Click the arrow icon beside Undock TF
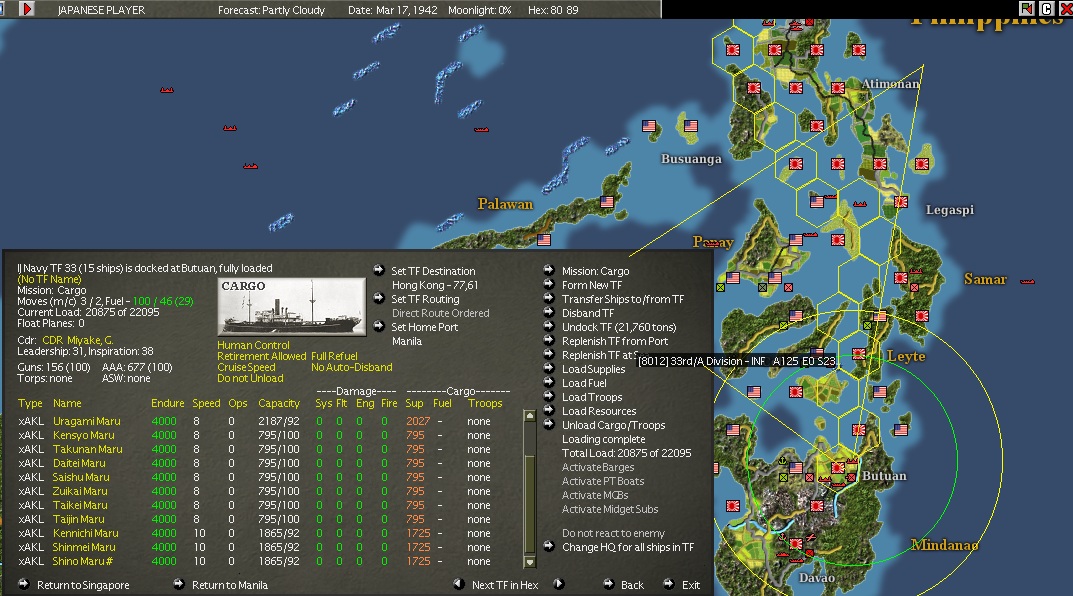The image size is (1073, 596). [x=549, y=326]
